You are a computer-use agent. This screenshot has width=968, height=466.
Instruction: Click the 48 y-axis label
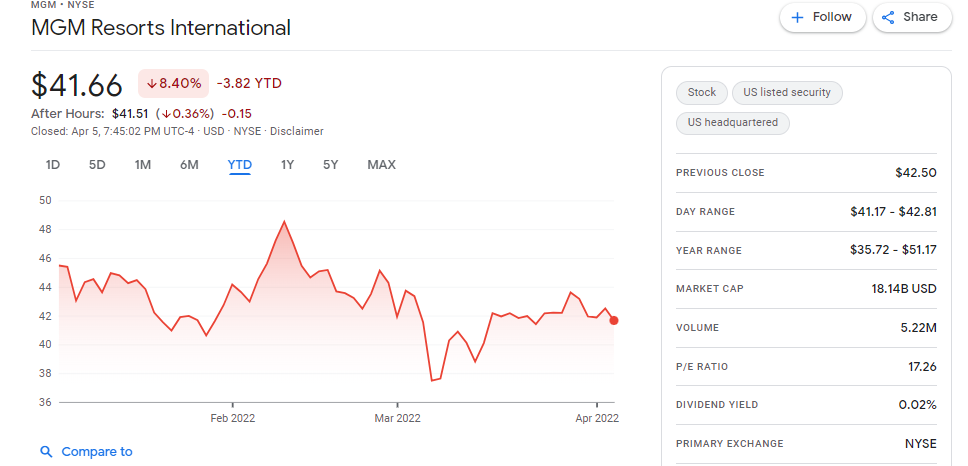(x=46, y=230)
